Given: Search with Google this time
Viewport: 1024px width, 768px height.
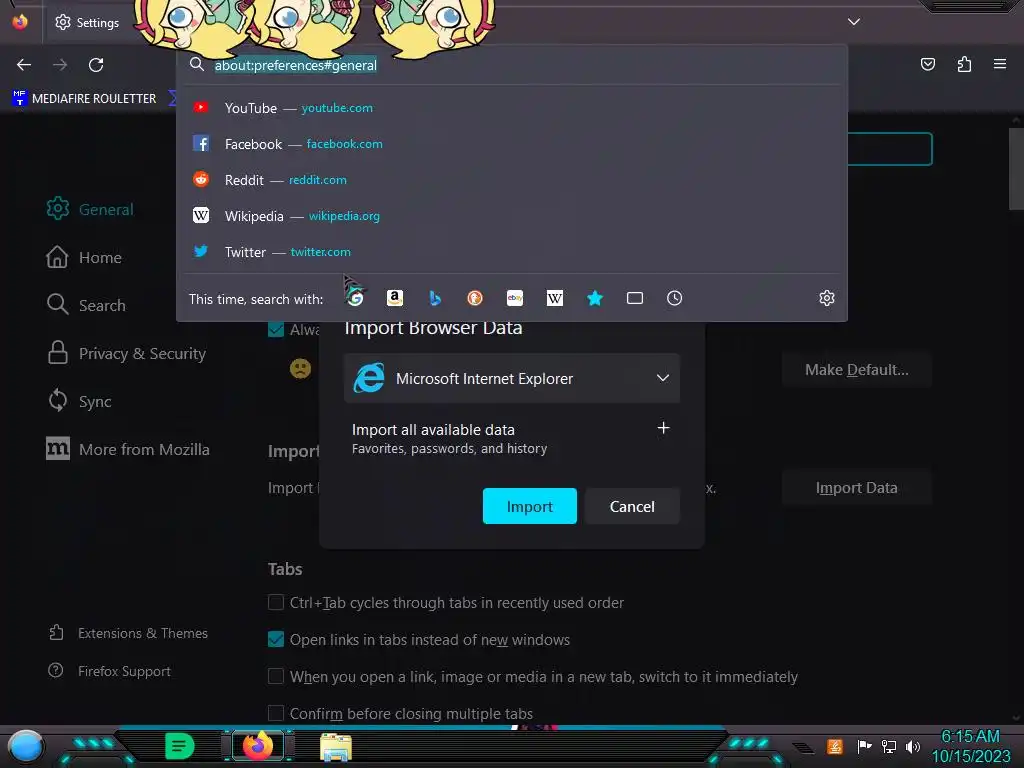Looking at the screenshot, I should point(355,298).
